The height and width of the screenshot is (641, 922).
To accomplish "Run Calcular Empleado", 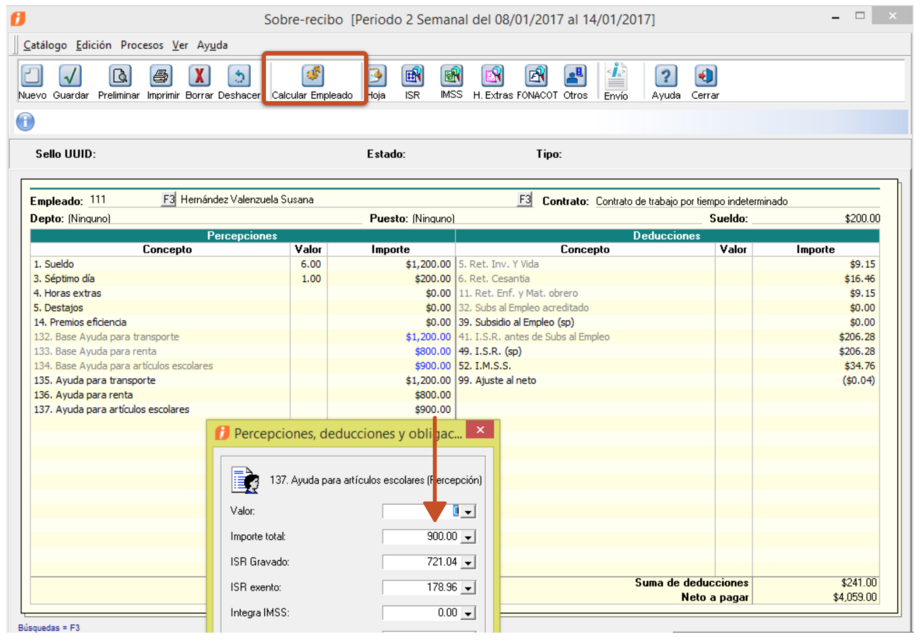I will click(312, 77).
